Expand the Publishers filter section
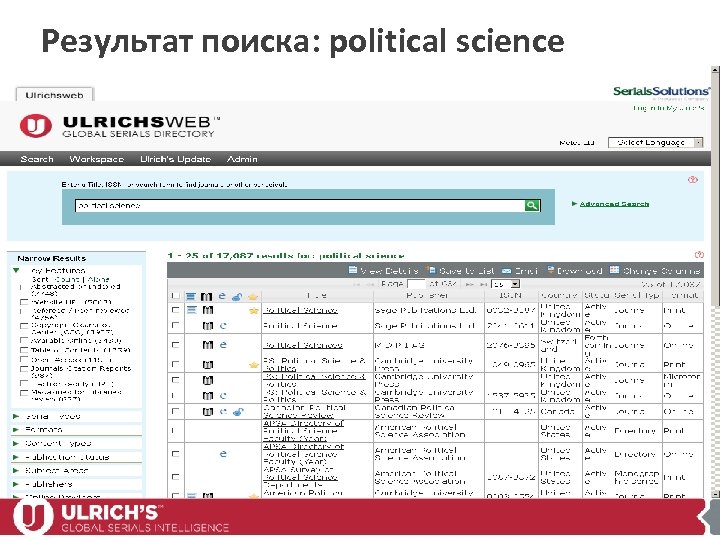720x540 pixels. click(17, 484)
